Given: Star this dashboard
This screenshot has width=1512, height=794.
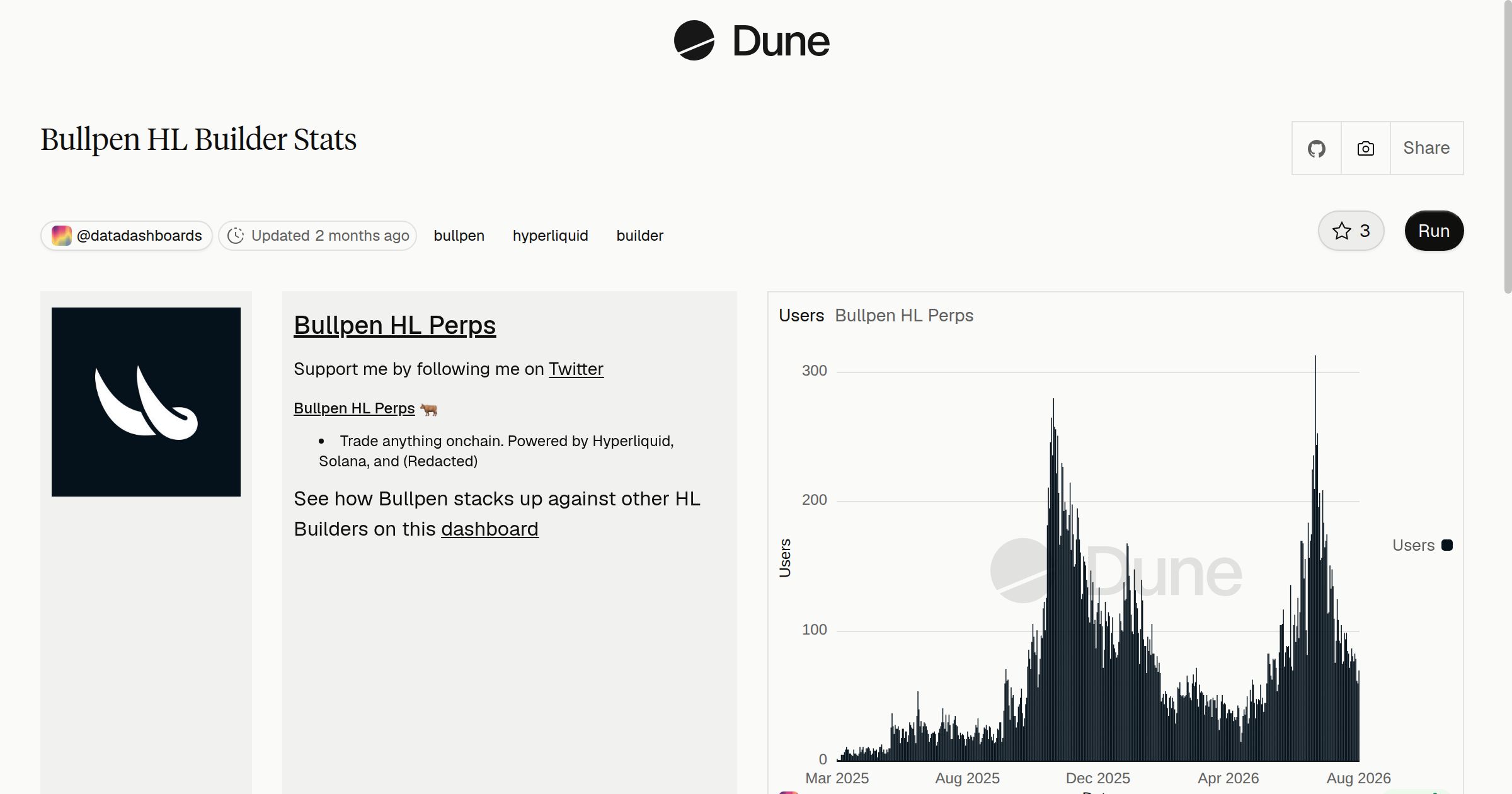Looking at the screenshot, I should (1351, 231).
